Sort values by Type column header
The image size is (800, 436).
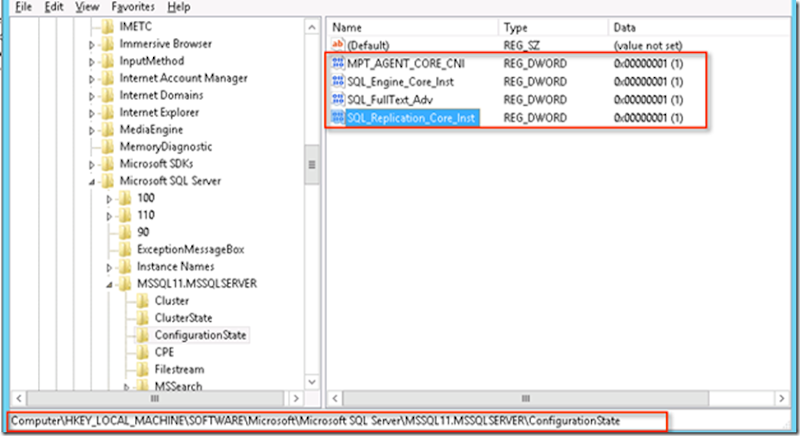click(553, 28)
